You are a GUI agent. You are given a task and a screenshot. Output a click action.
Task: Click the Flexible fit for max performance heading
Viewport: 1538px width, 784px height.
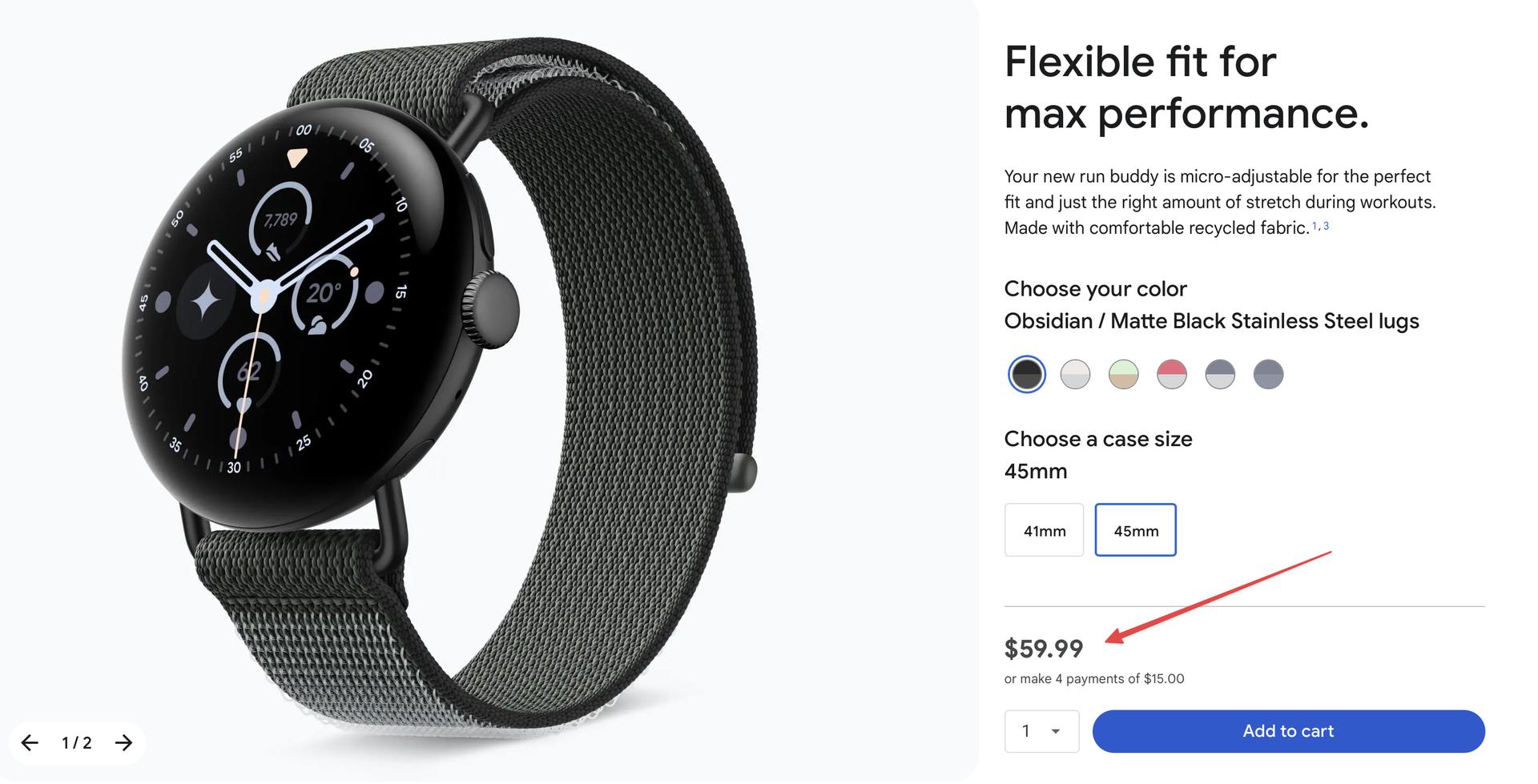1186,87
